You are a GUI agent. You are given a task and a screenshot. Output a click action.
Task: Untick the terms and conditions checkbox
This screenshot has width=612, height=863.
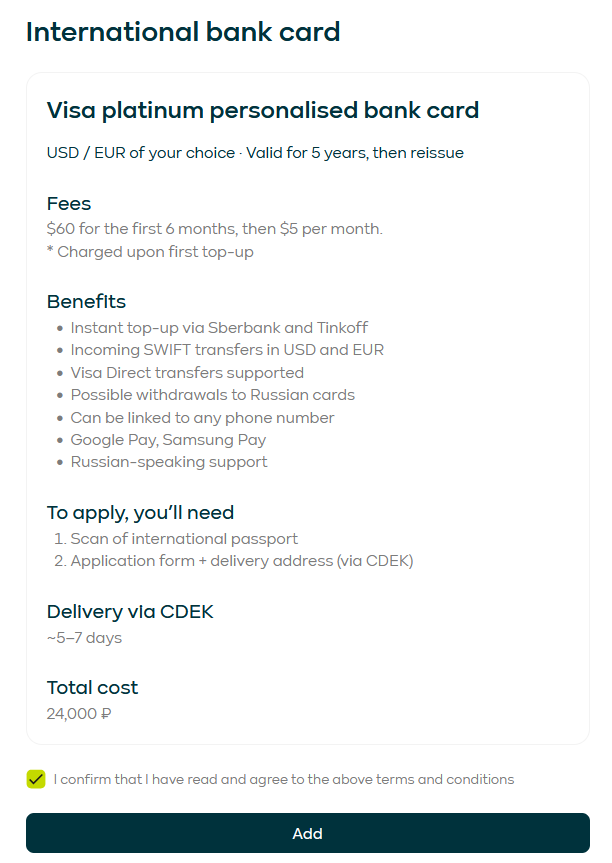(36, 779)
